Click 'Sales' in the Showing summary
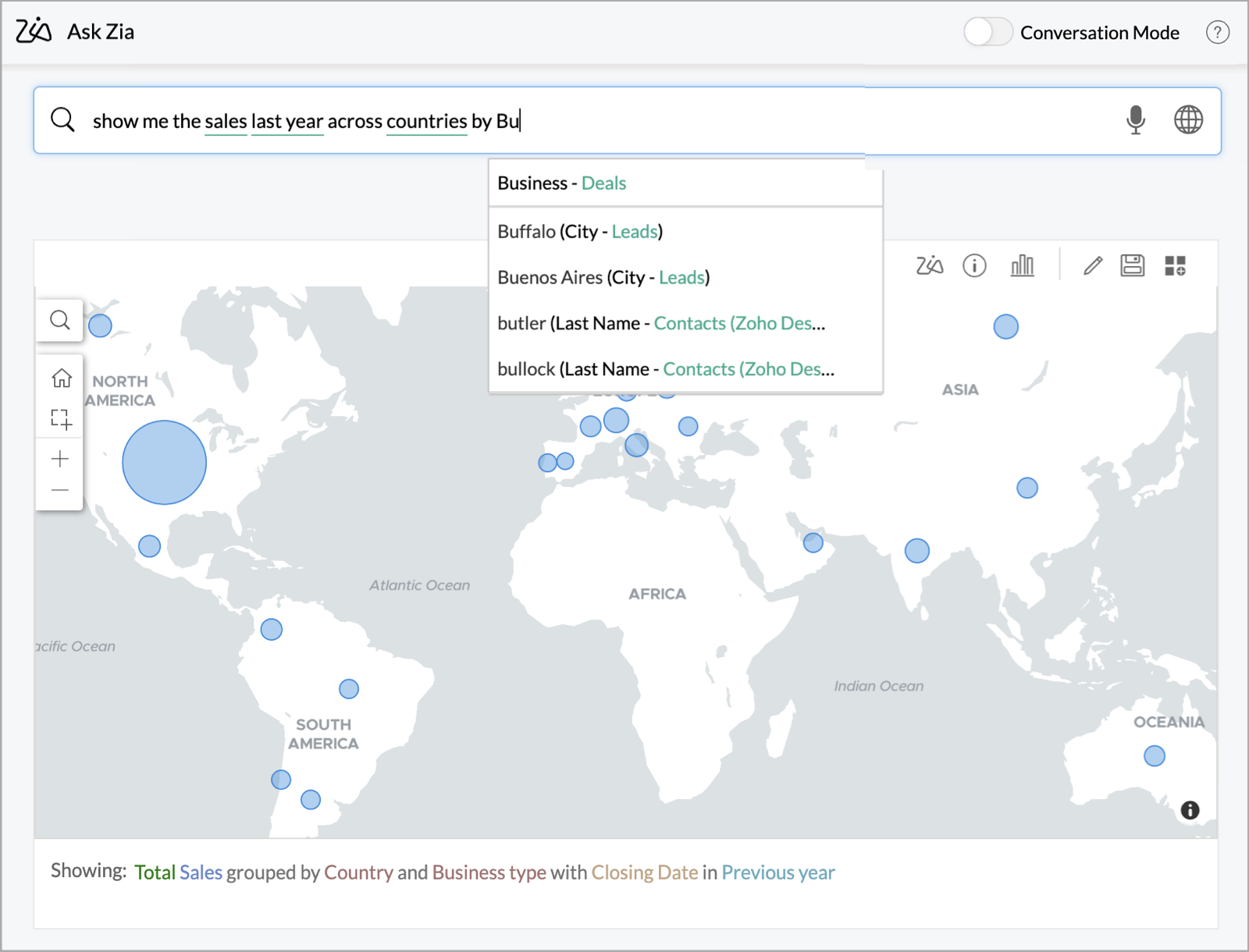 [x=201, y=872]
